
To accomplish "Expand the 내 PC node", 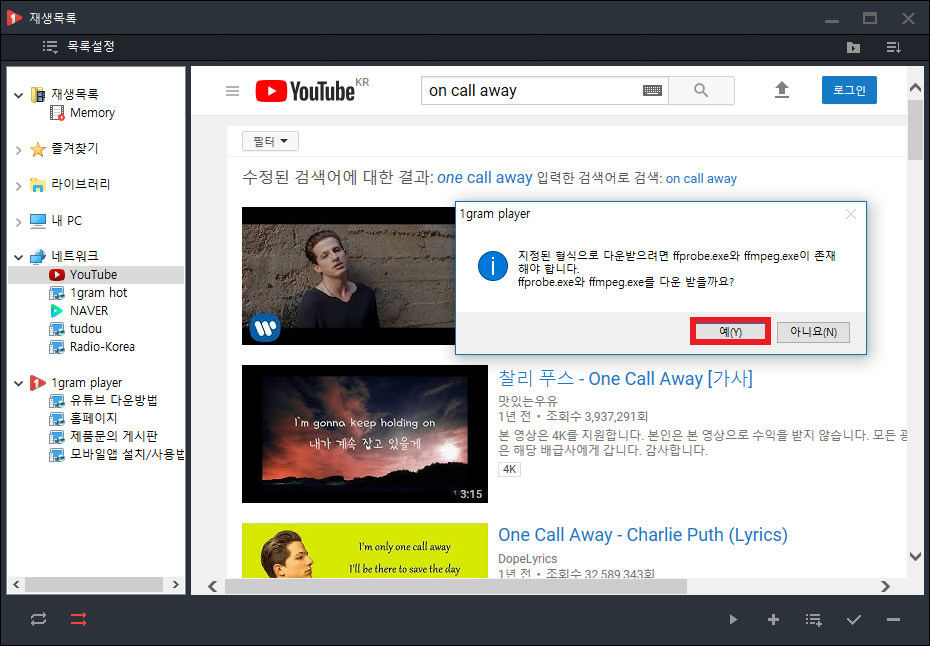I will (x=18, y=222).
